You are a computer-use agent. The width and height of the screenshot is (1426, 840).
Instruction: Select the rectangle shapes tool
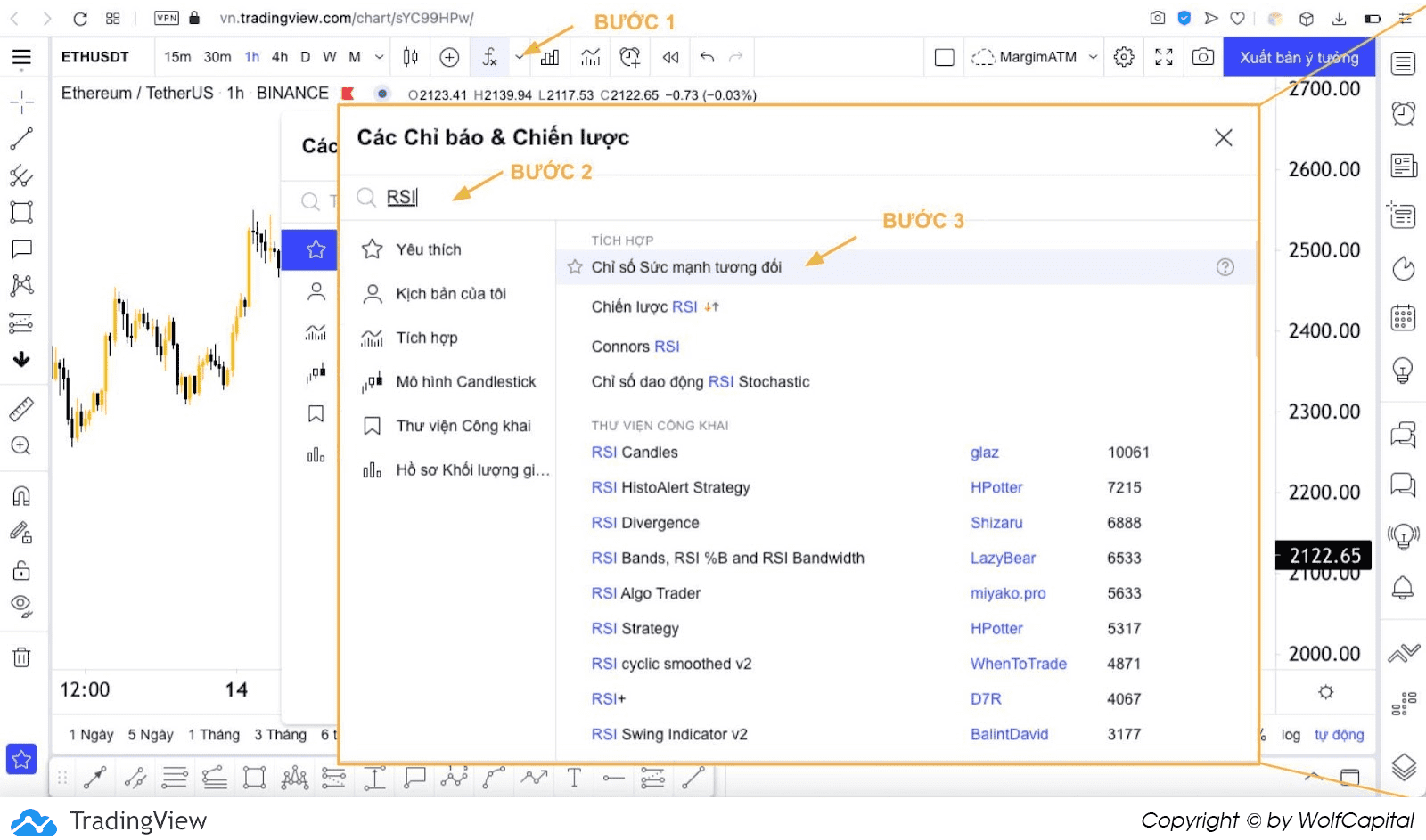pos(21,212)
